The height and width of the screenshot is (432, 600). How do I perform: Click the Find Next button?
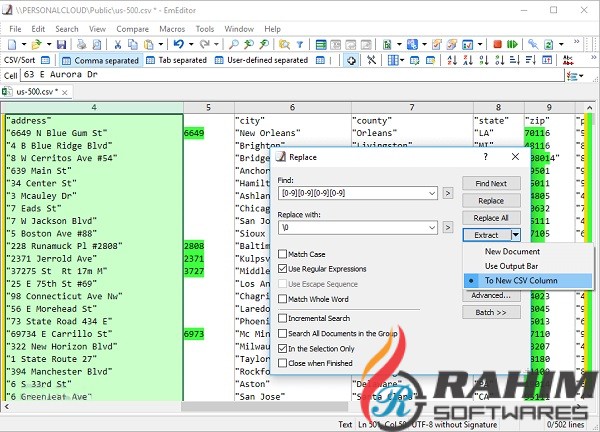491,183
